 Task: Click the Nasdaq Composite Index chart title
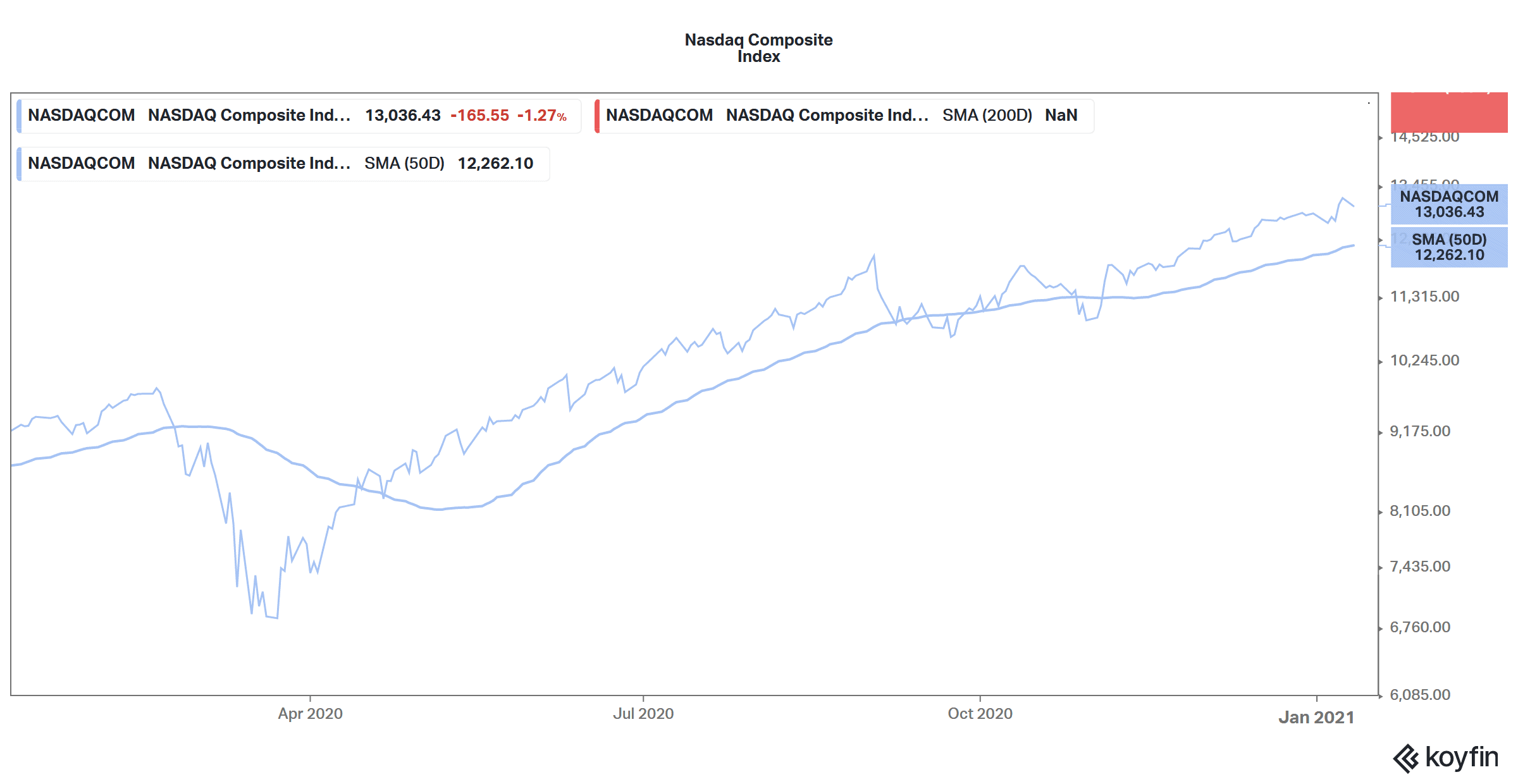758,48
